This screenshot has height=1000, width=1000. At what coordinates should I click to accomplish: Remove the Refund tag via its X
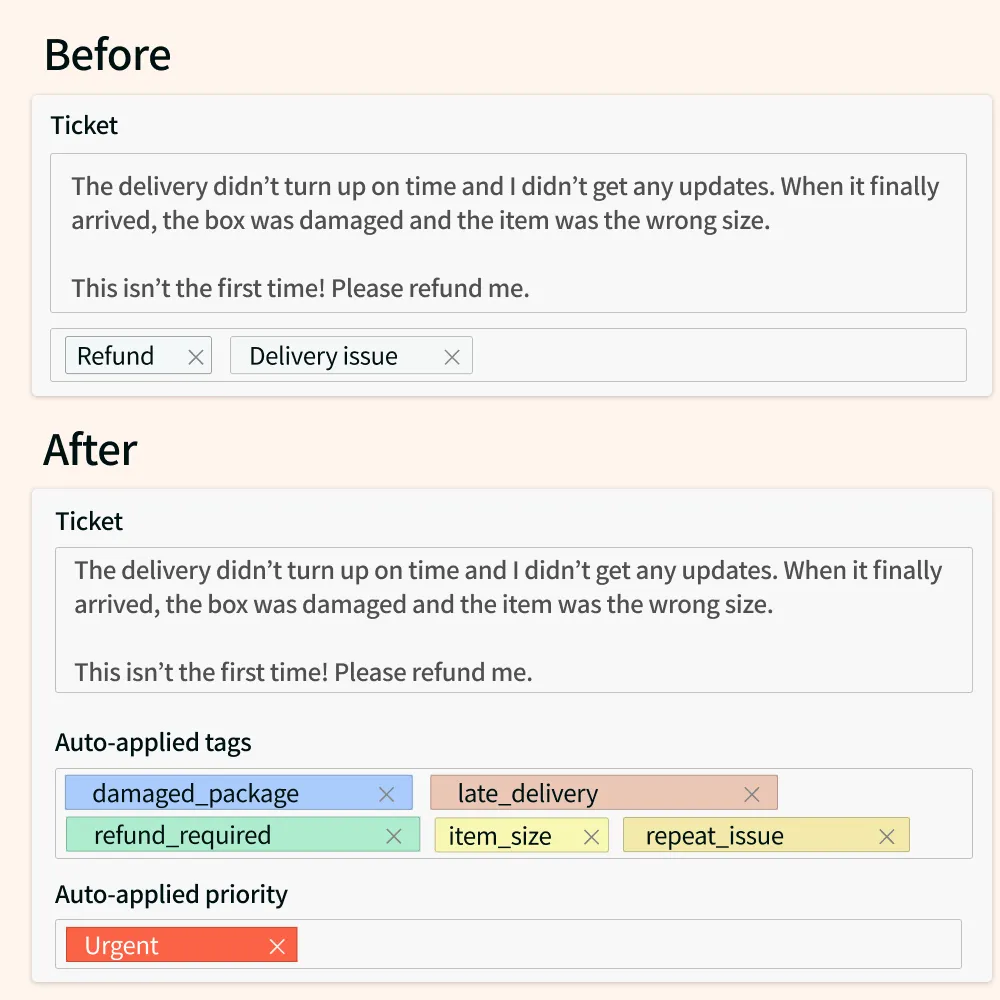(196, 357)
